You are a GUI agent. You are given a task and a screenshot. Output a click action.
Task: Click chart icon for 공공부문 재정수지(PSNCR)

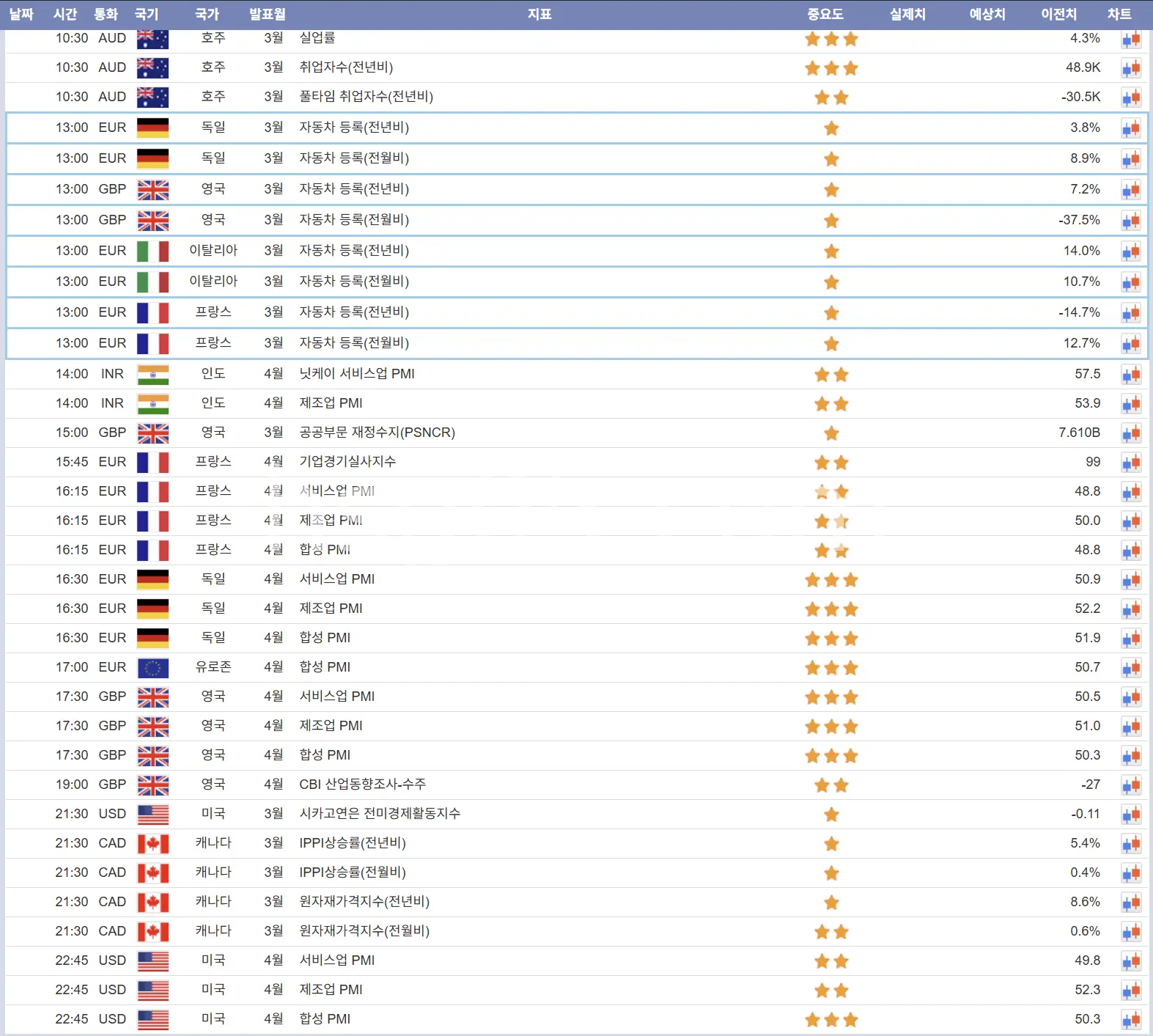[1131, 433]
